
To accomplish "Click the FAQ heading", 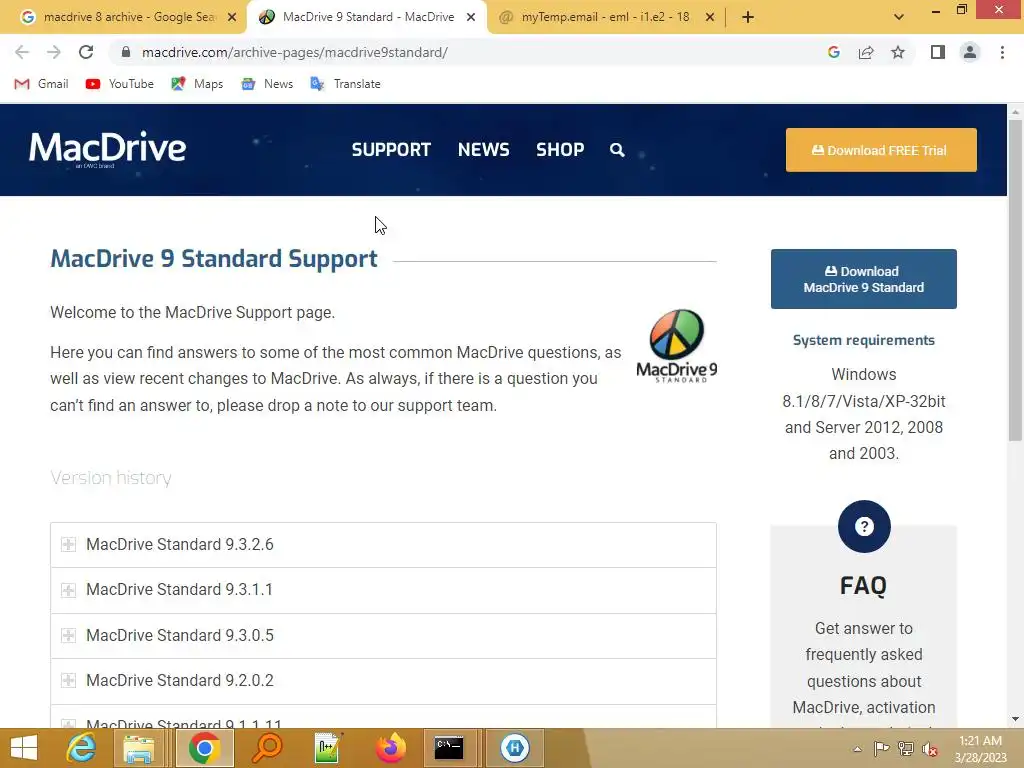I will (x=863, y=586).
